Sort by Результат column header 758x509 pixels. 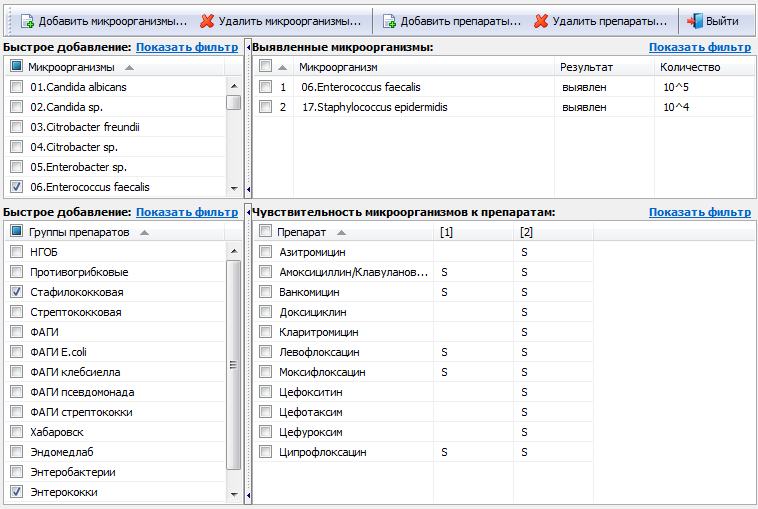pyautogui.click(x=586, y=67)
